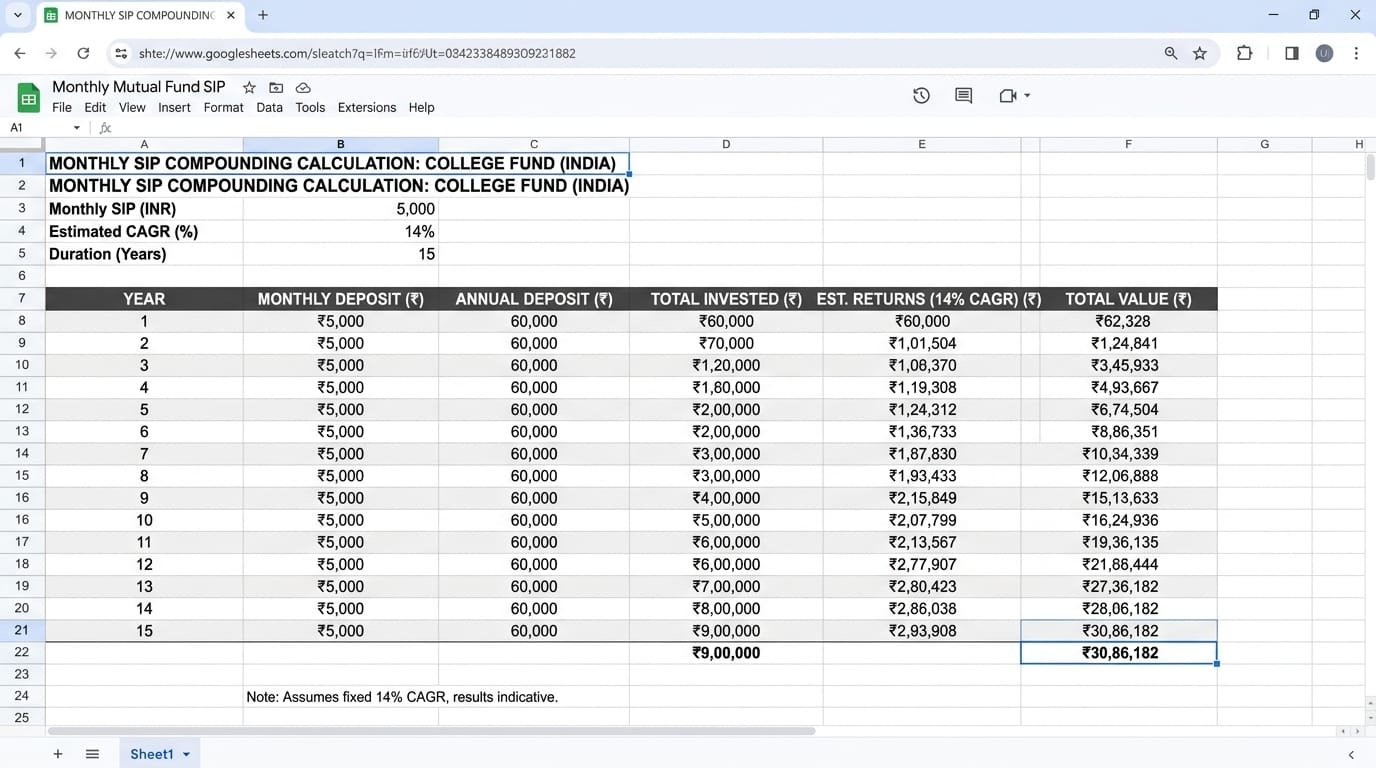The width and height of the screenshot is (1376, 768).
Task: Open the Insert menu
Action: tap(174, 107)
